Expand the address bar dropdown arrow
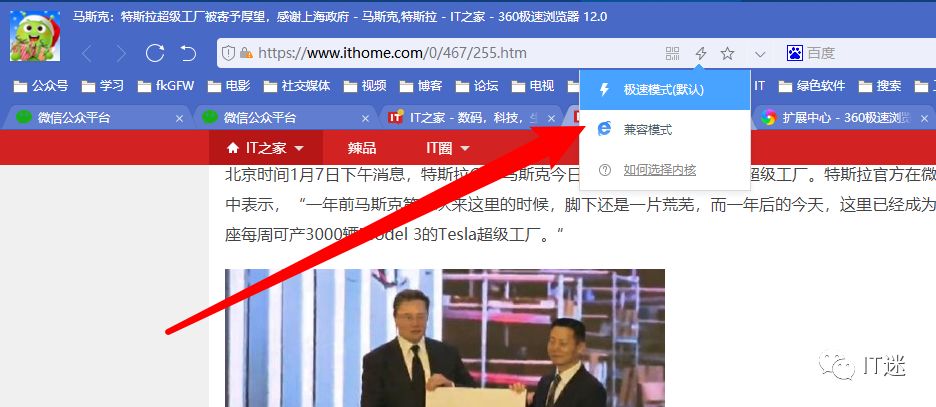The image size is (936, 407). point(760,54)
